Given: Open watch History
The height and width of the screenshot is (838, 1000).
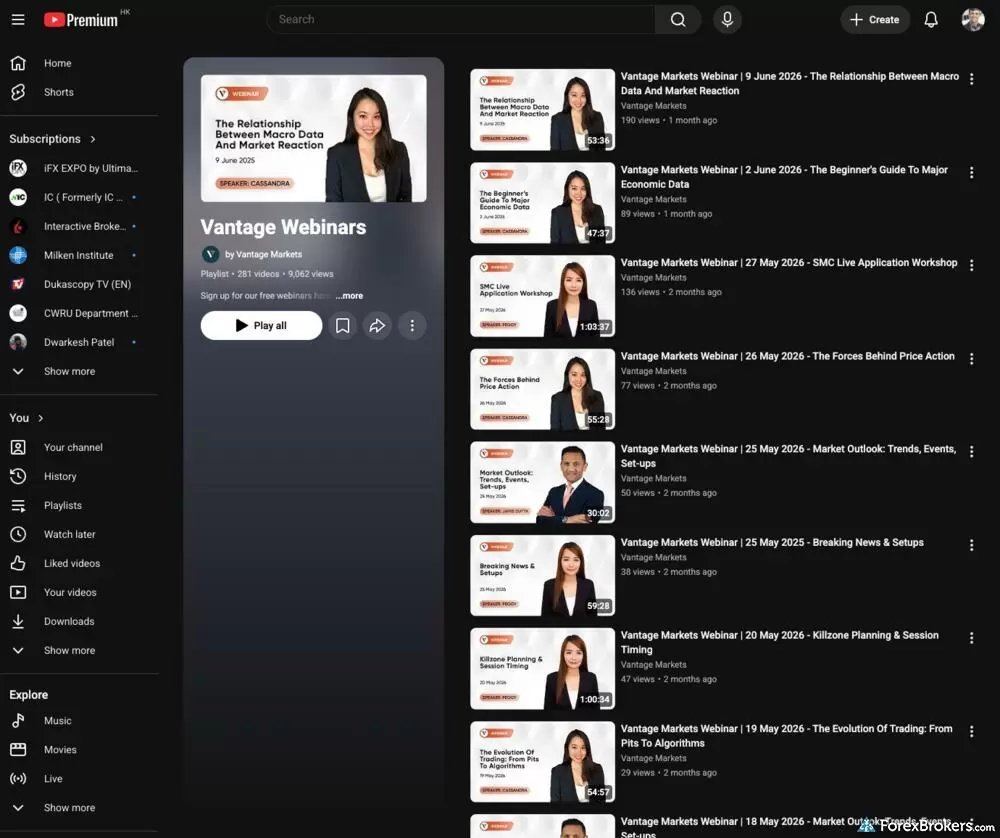Looking at the screenshot, I should 79,476.
